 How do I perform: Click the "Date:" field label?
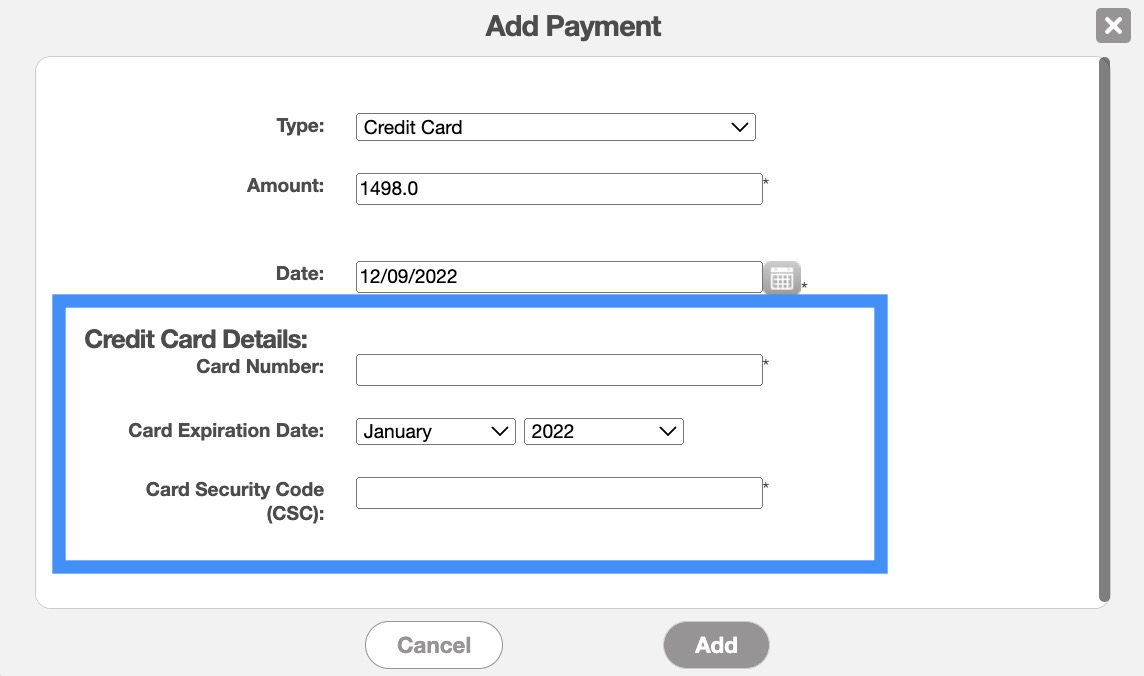click(x=300, y=273)
